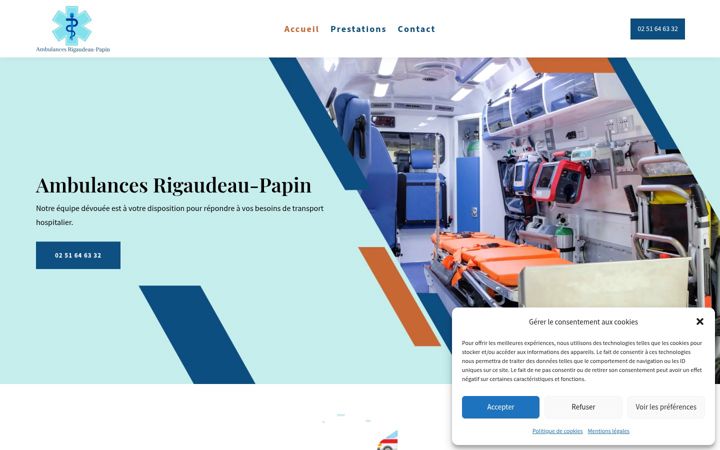
Task: Click the Ambulances Rigaudeau-Papin hero heading
Action: coord(174,186)
